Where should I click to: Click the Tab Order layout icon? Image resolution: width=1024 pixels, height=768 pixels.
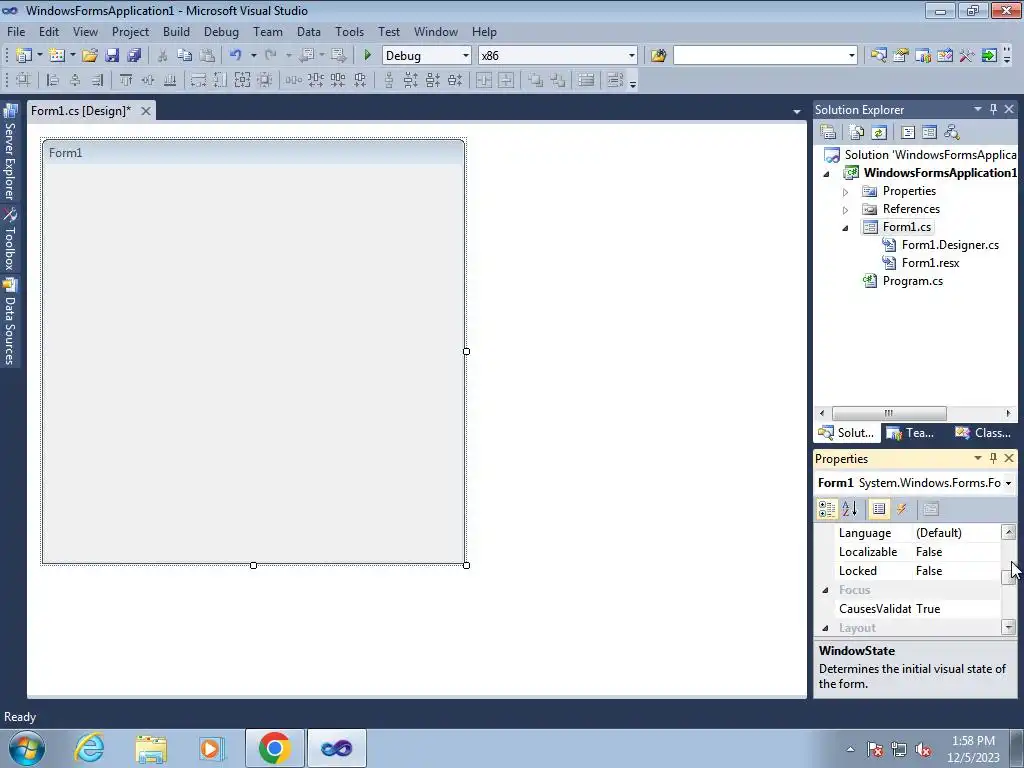pos(615,80)
